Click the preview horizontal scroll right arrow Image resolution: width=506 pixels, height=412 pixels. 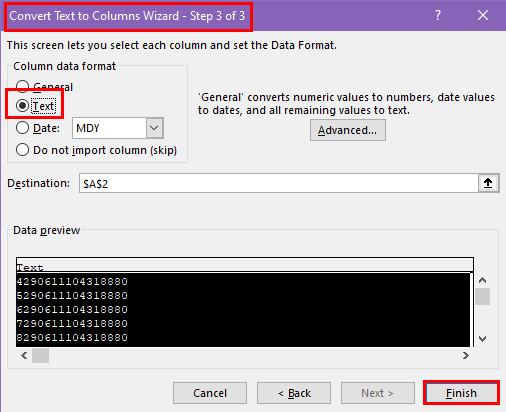point(466,356)
